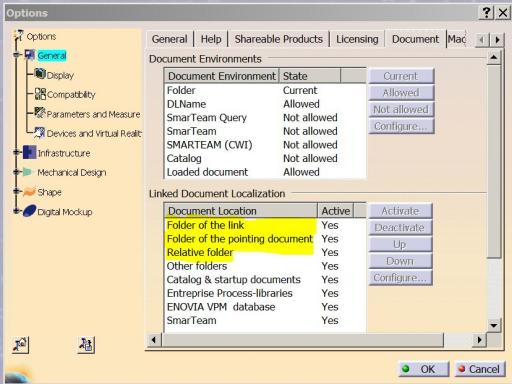Click the General category icon in tree
The image size is (512, 384).
pyautogui.click(x=30, y=55)
